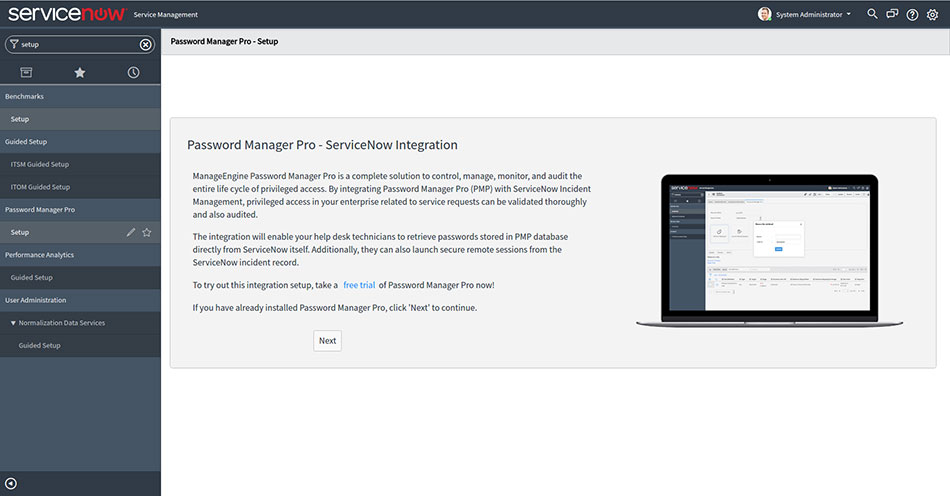
Task: Click the Service Management header text
Action: click(x=165, y=15)
